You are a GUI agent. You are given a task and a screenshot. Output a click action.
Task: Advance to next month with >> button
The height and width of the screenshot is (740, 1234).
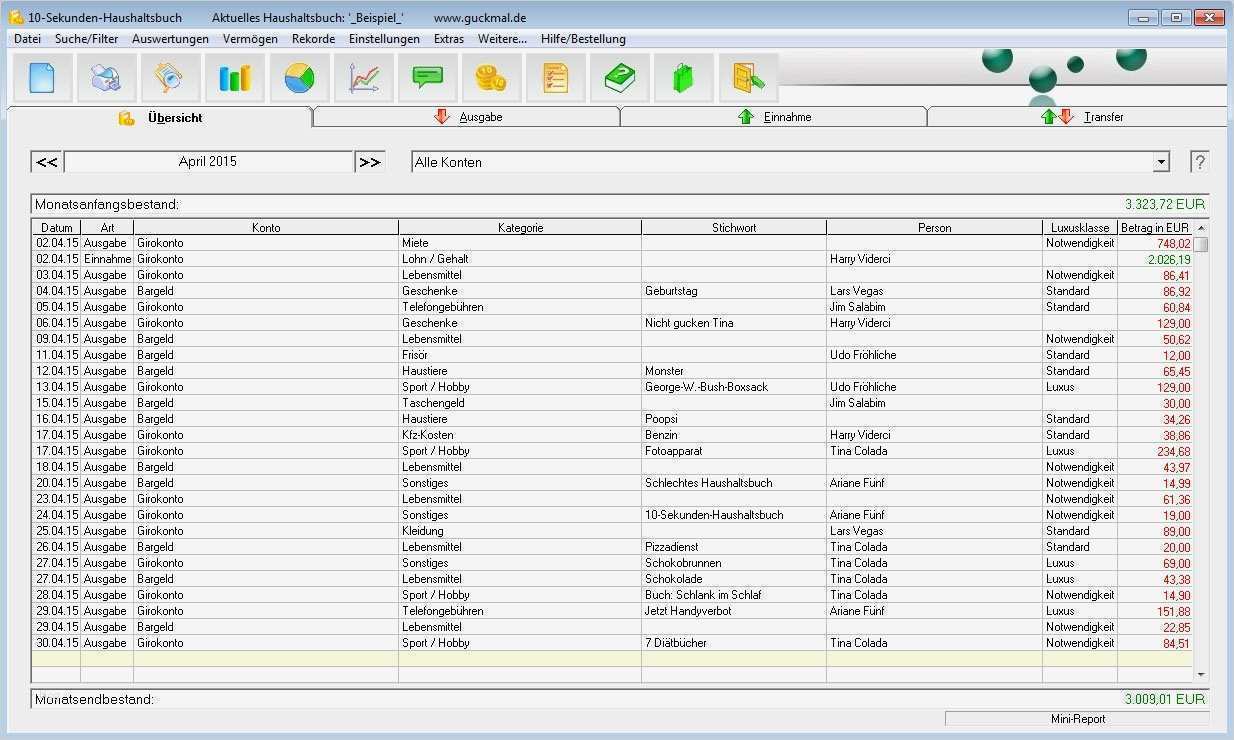[369, 161]
